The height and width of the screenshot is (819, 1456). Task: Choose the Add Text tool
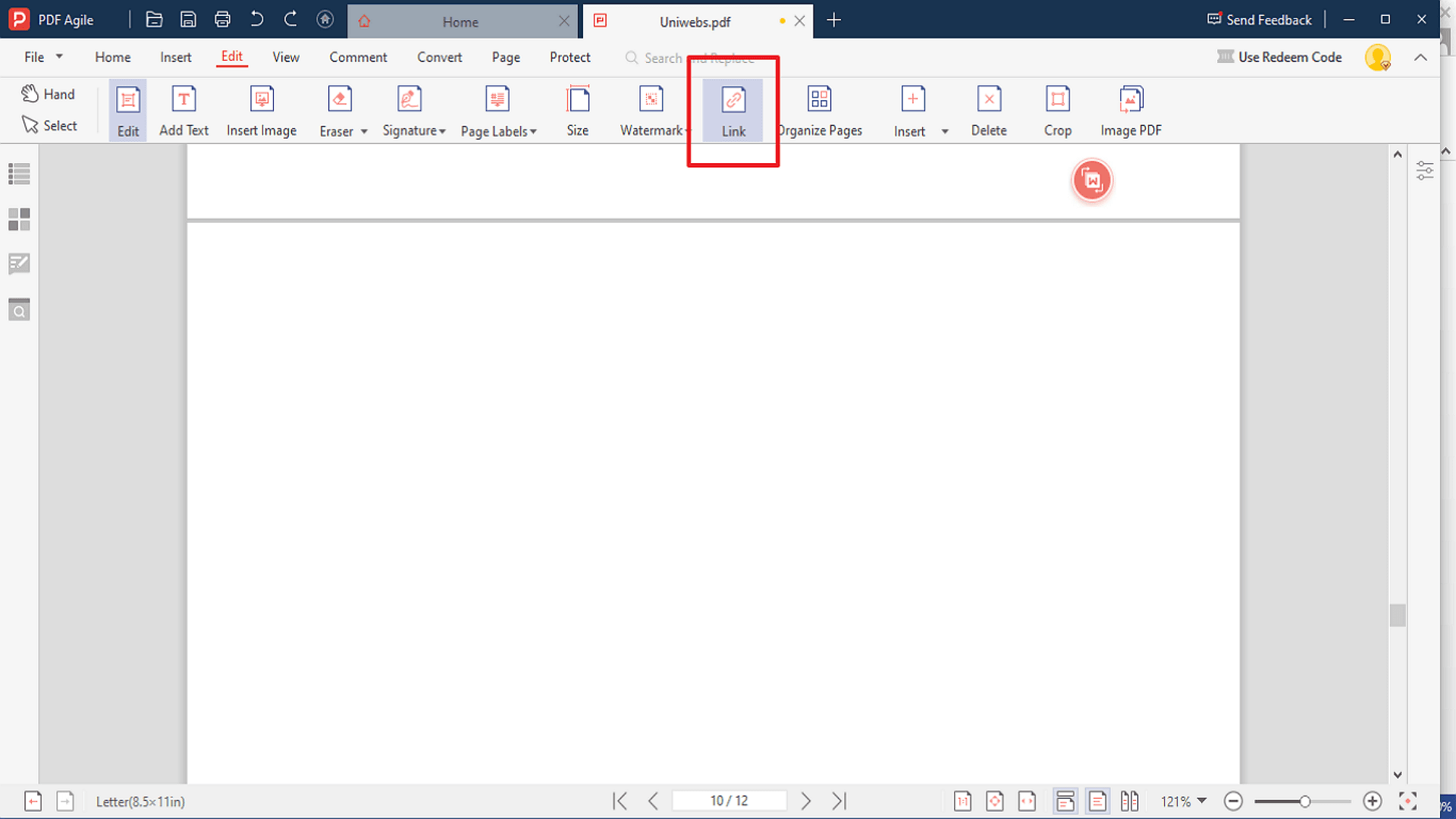(x=184, y=111)
